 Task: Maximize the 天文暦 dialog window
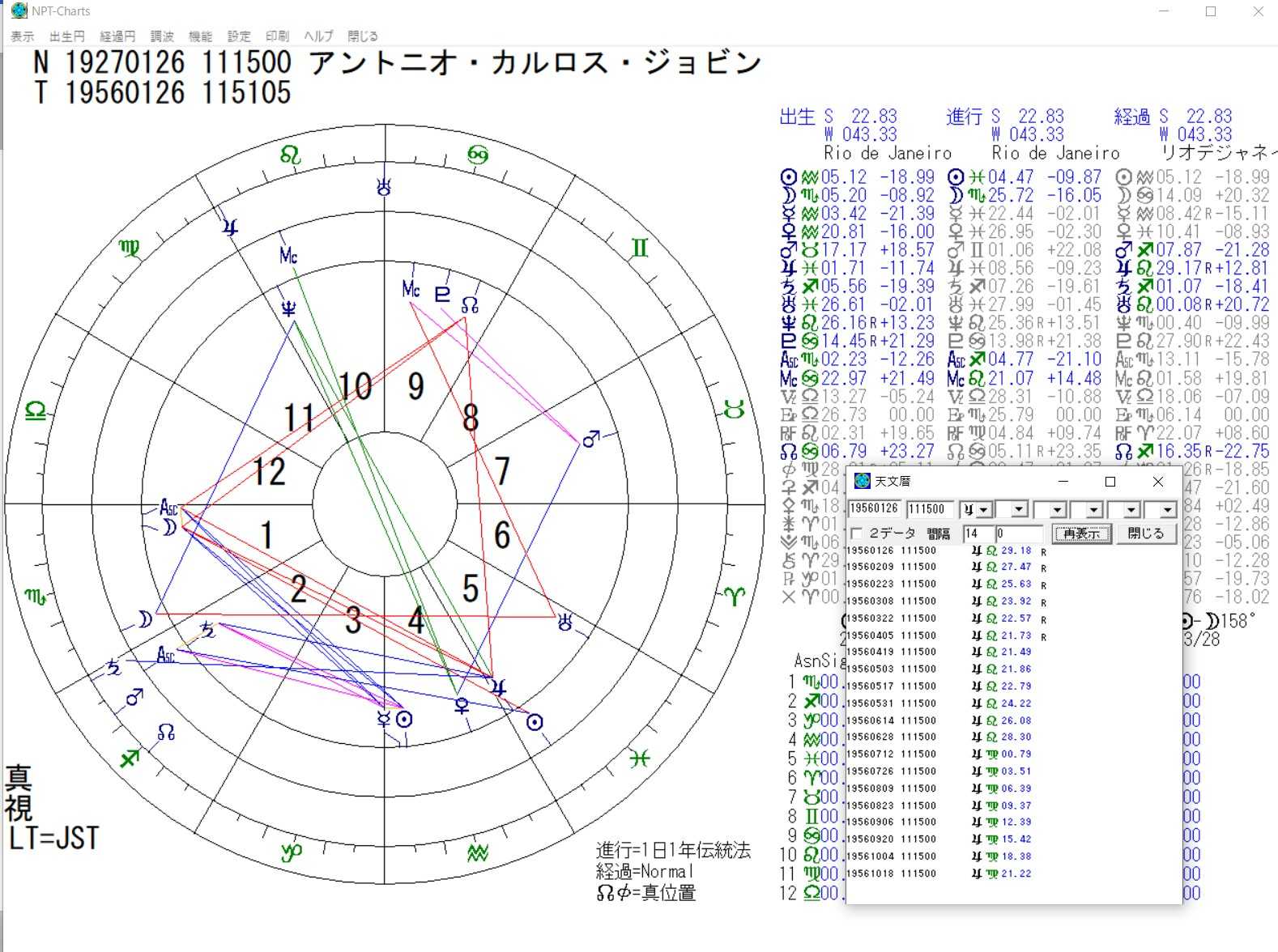tap(1110, 481)
